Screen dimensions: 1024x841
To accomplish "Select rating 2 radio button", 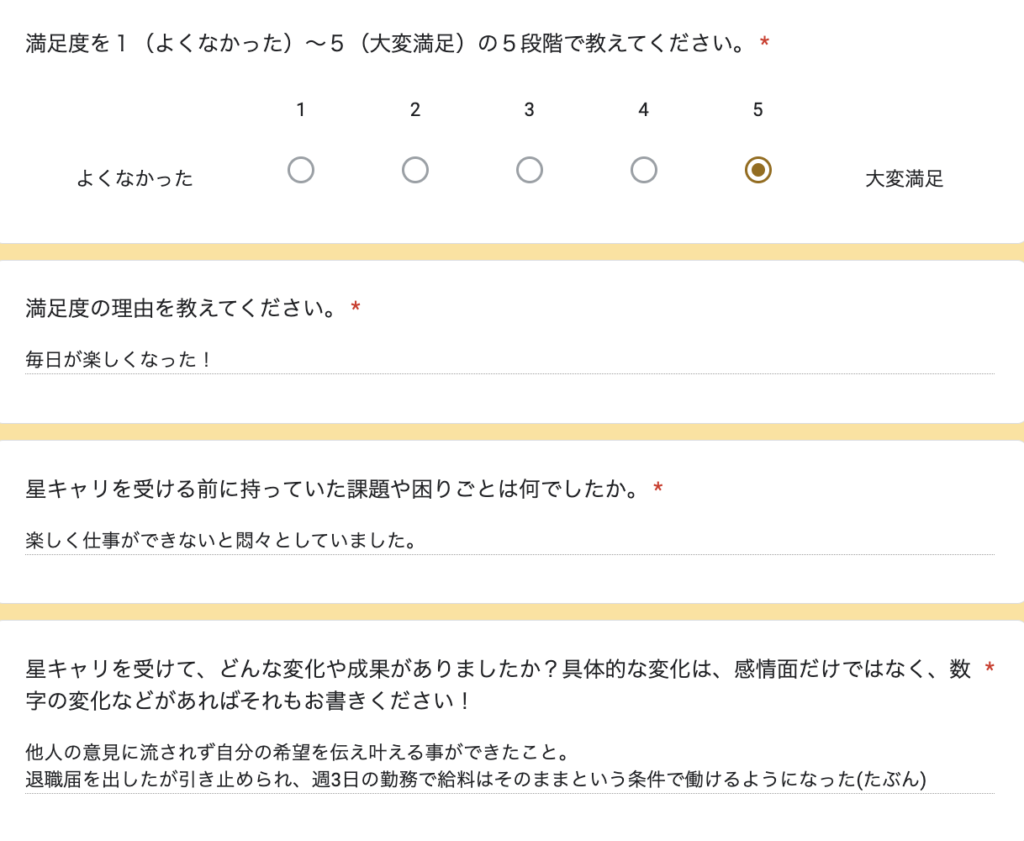I will click(x=415, y=170).
